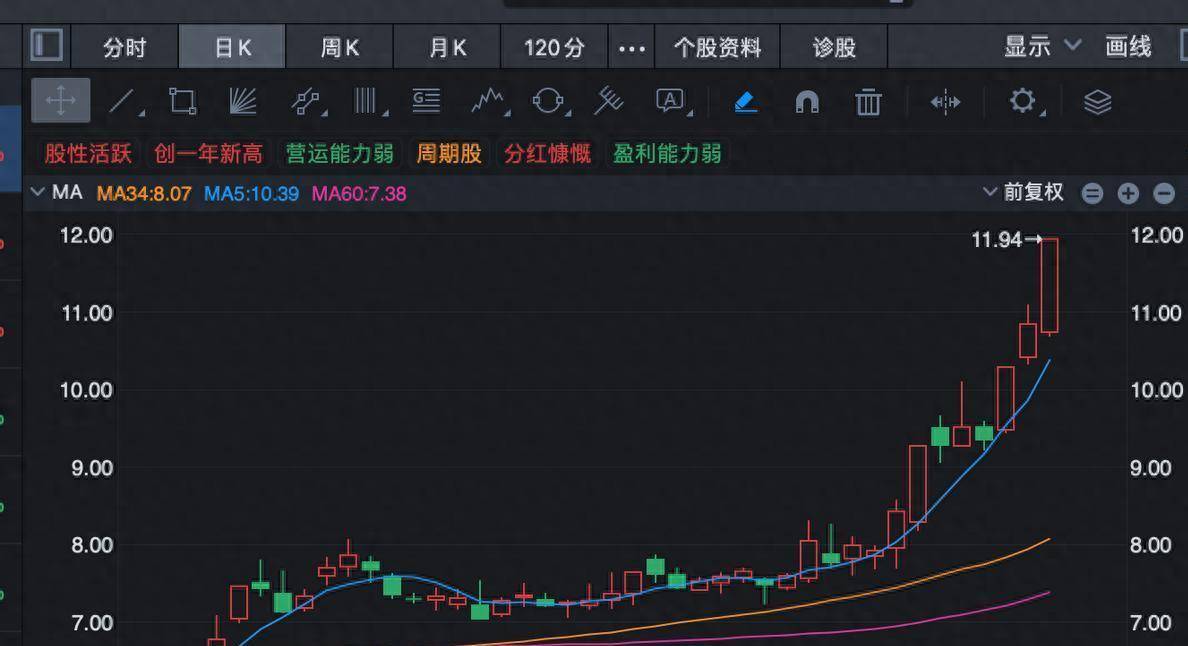The height and width of the screenshot is (646, 1188).
Task: Click the 周期股 tag
Action: pos(449,154)
